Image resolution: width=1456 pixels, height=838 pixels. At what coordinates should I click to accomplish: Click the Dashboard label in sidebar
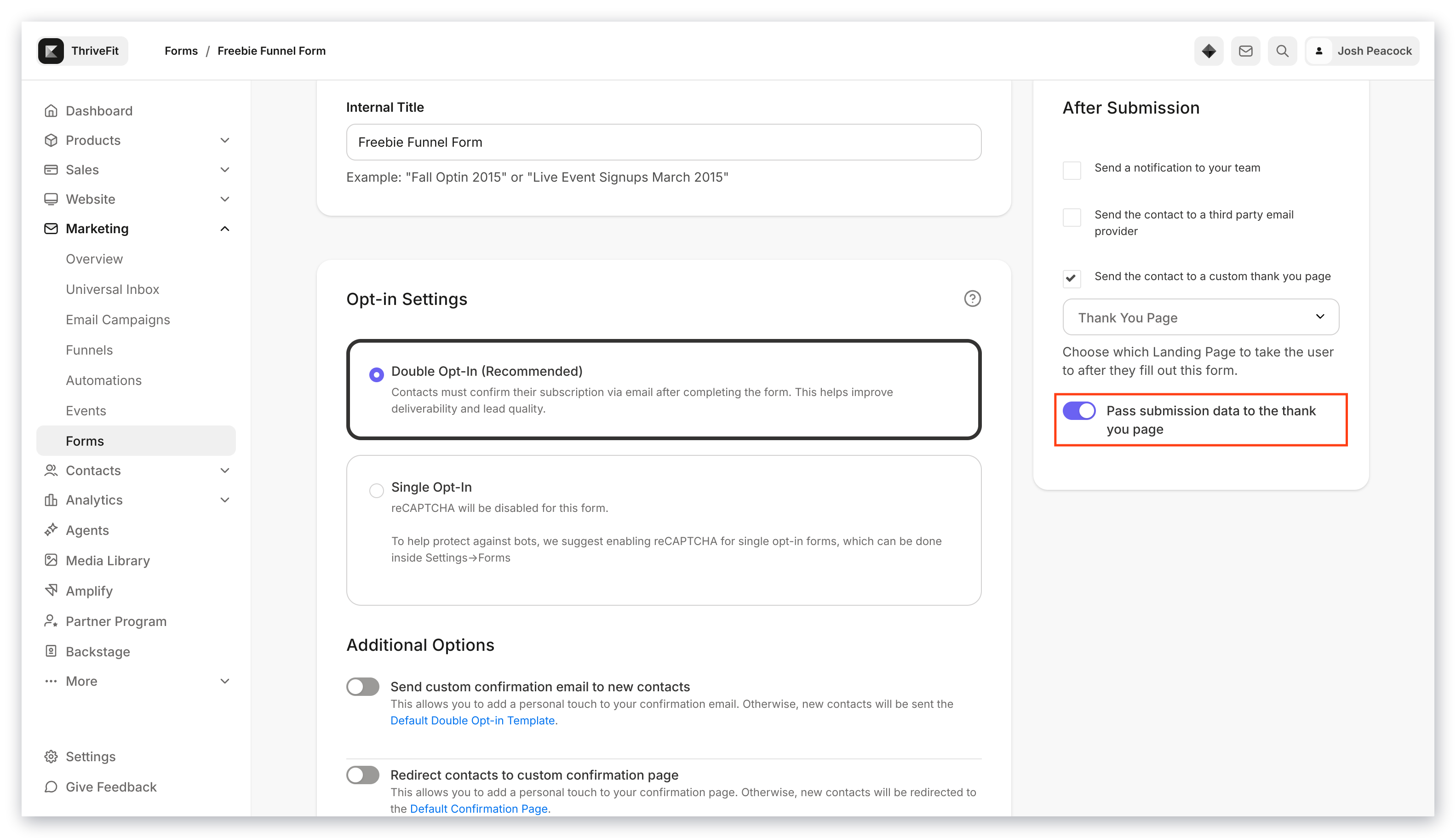click(99, 110)
